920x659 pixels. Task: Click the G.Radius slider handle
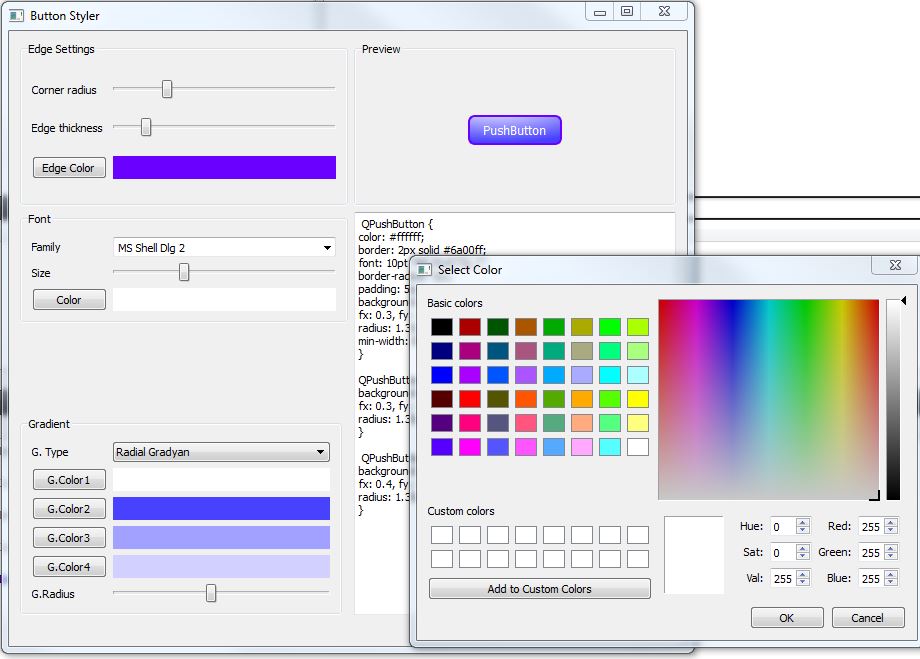click(x=210, y=593)
